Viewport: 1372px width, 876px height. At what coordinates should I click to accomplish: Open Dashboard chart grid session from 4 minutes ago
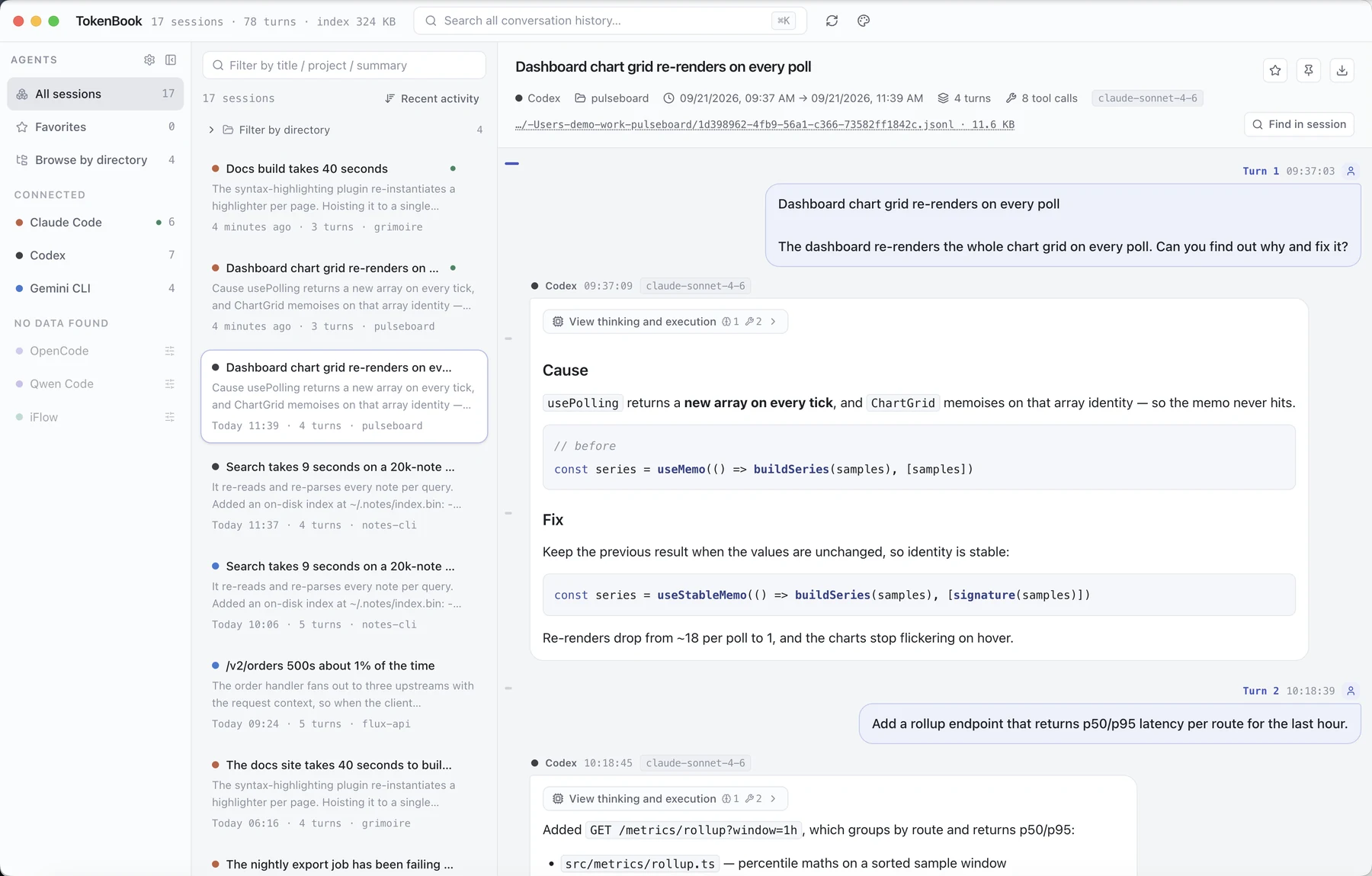click(345, 297)
